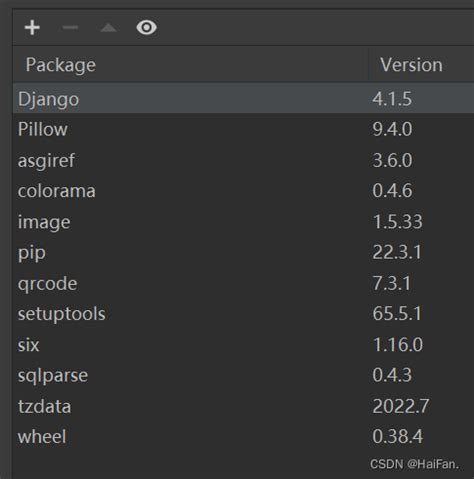This screenshot has width=474, height=479.
Task: Select the colorama package row
Action: (x=243, y=191)
